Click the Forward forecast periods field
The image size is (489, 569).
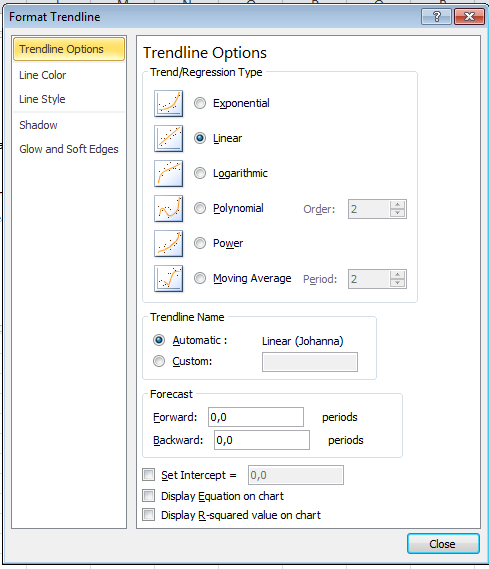pyautogui.click(x=256, y=417)
